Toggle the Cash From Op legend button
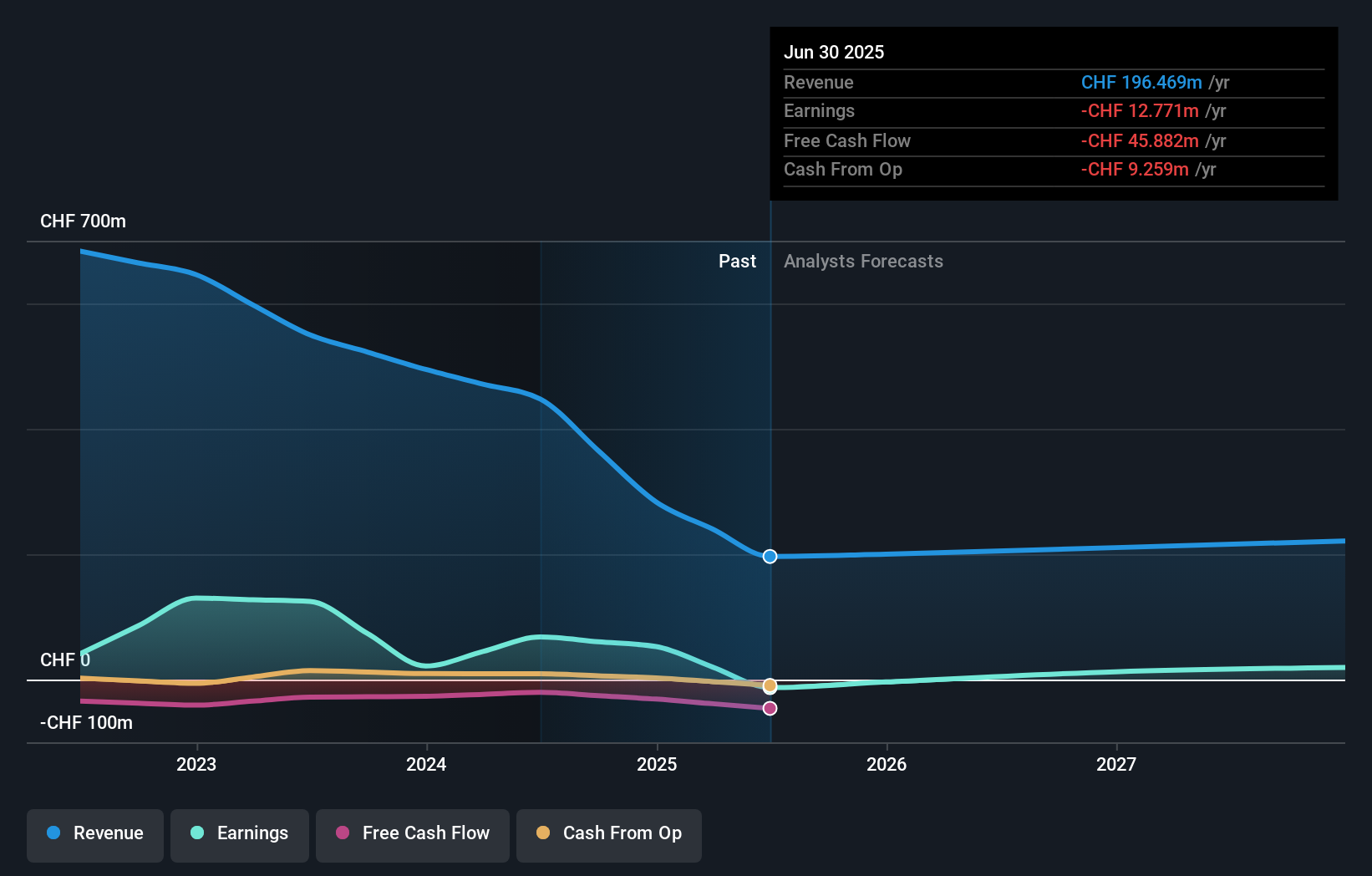Image resolution: width=1372 pixels, height=876 pixels. 609,835
